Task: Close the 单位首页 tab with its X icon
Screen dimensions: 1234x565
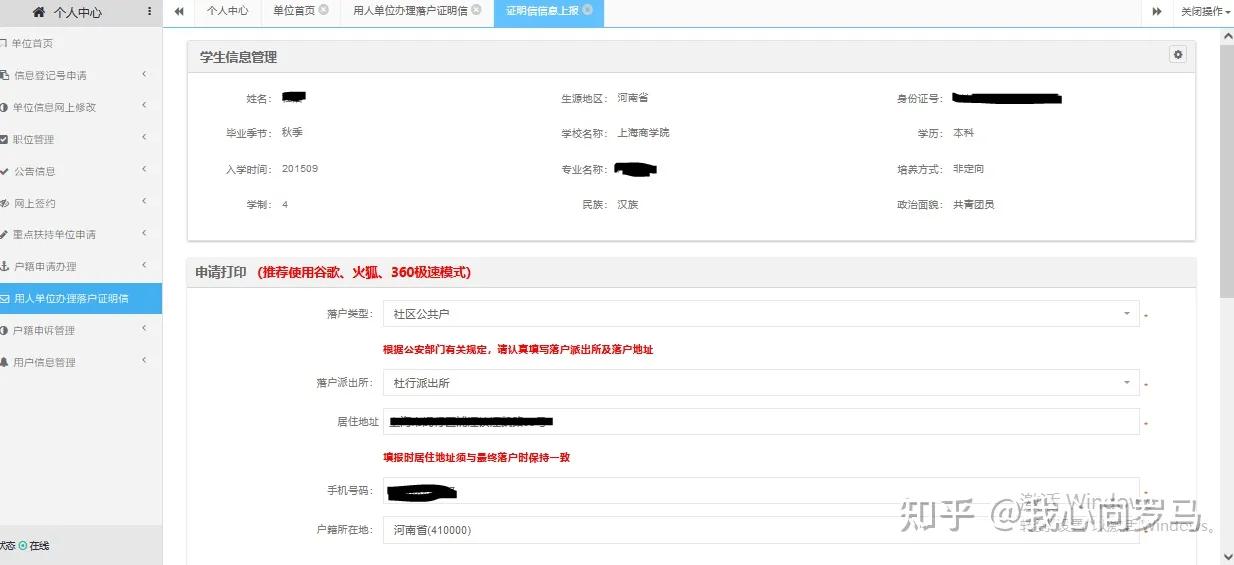Action: point(324,10)
